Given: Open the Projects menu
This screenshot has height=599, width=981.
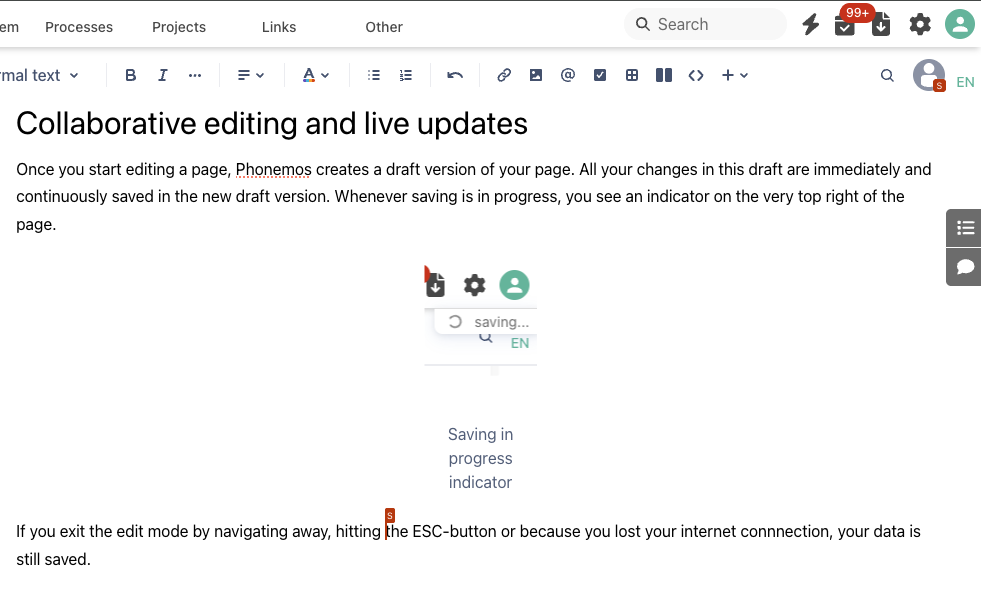Looking at the screenshot, I should (179, 27).
